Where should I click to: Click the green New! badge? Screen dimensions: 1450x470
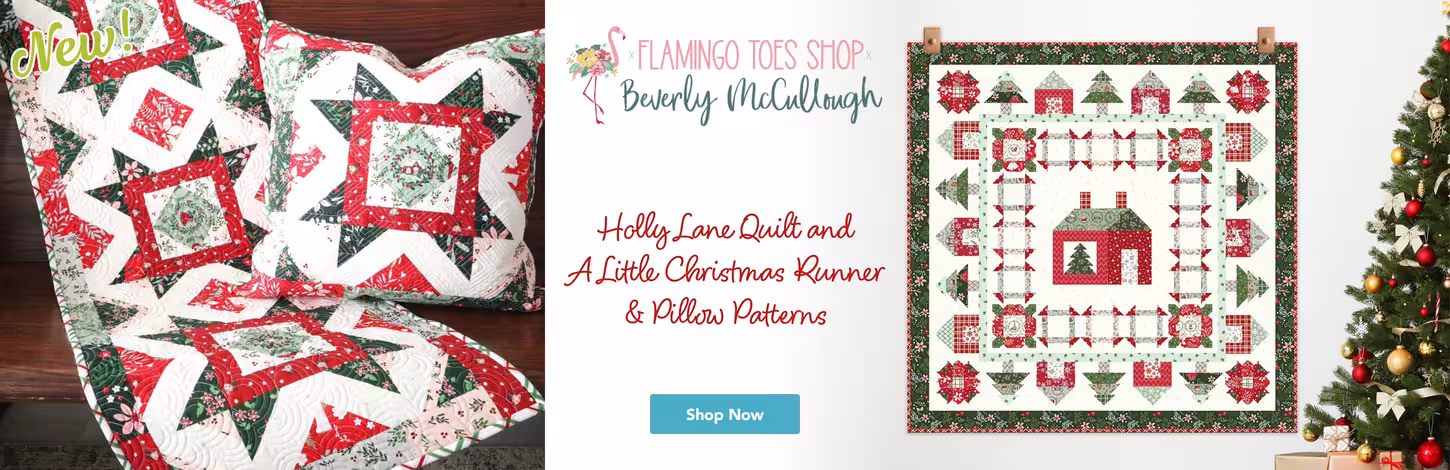tap(70, 40)
